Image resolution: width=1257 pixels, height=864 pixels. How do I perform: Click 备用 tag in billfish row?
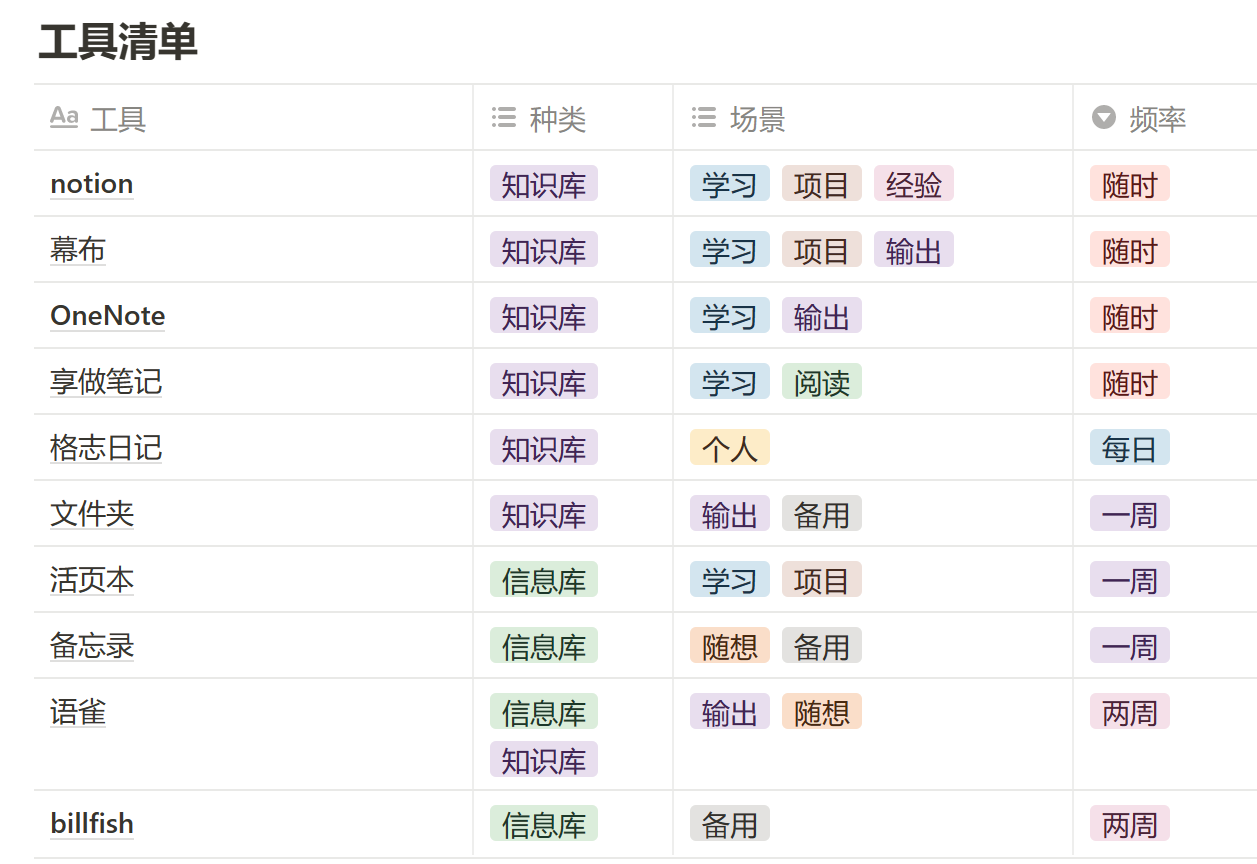tap(730, 824)
